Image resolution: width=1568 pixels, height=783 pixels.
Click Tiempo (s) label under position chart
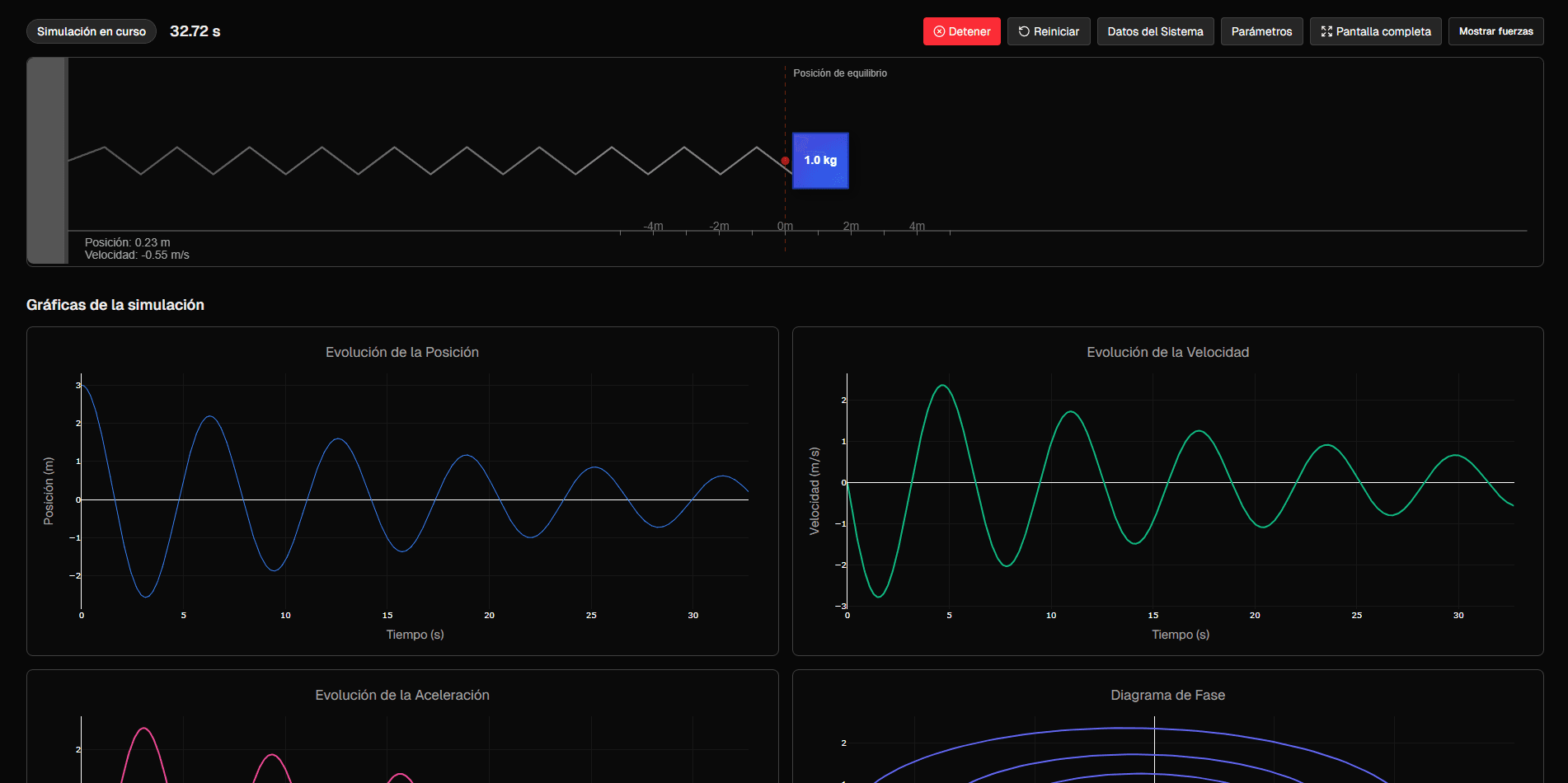point(415,635)
